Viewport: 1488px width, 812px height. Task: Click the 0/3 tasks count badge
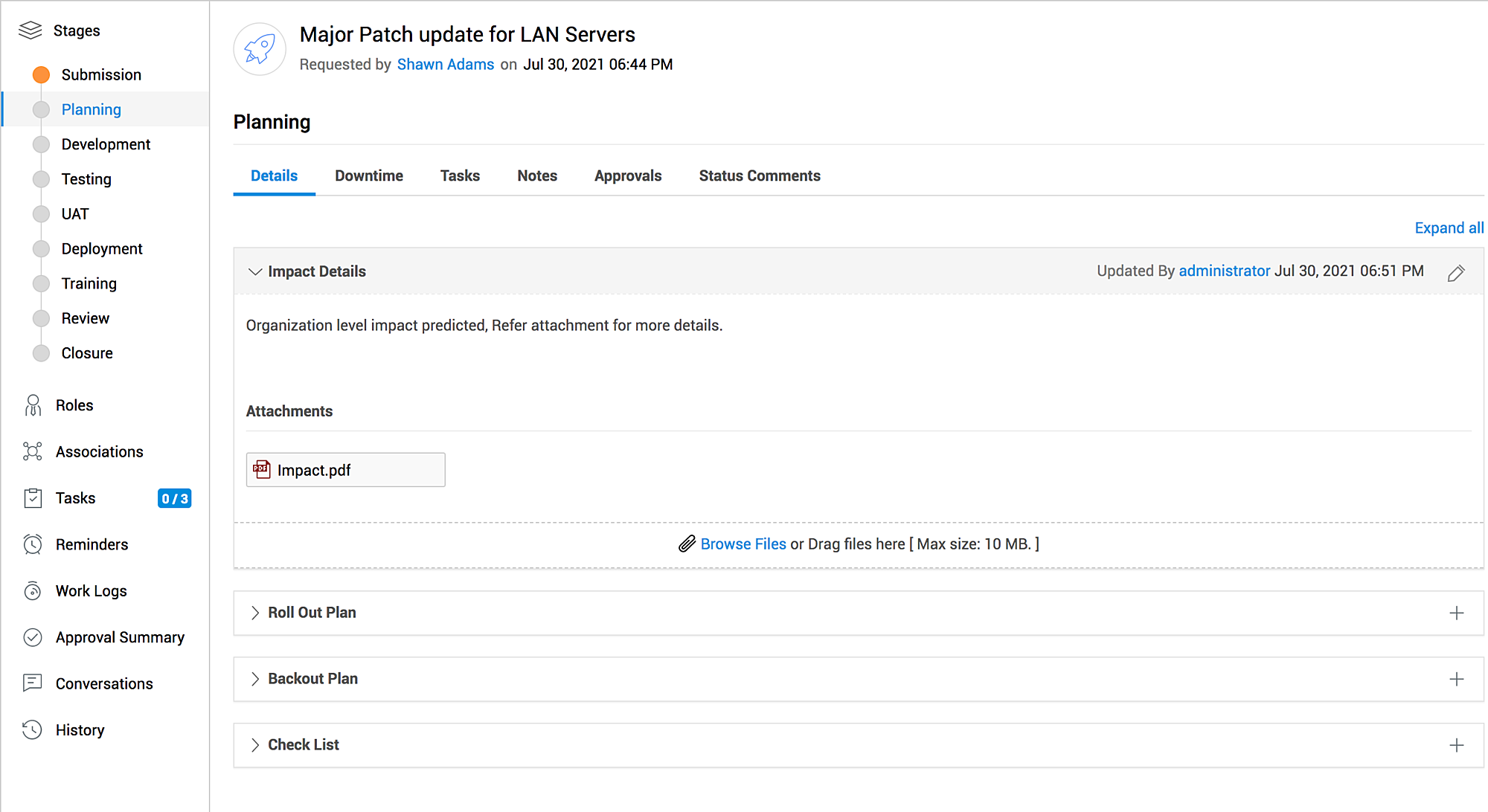coord(175,498)
